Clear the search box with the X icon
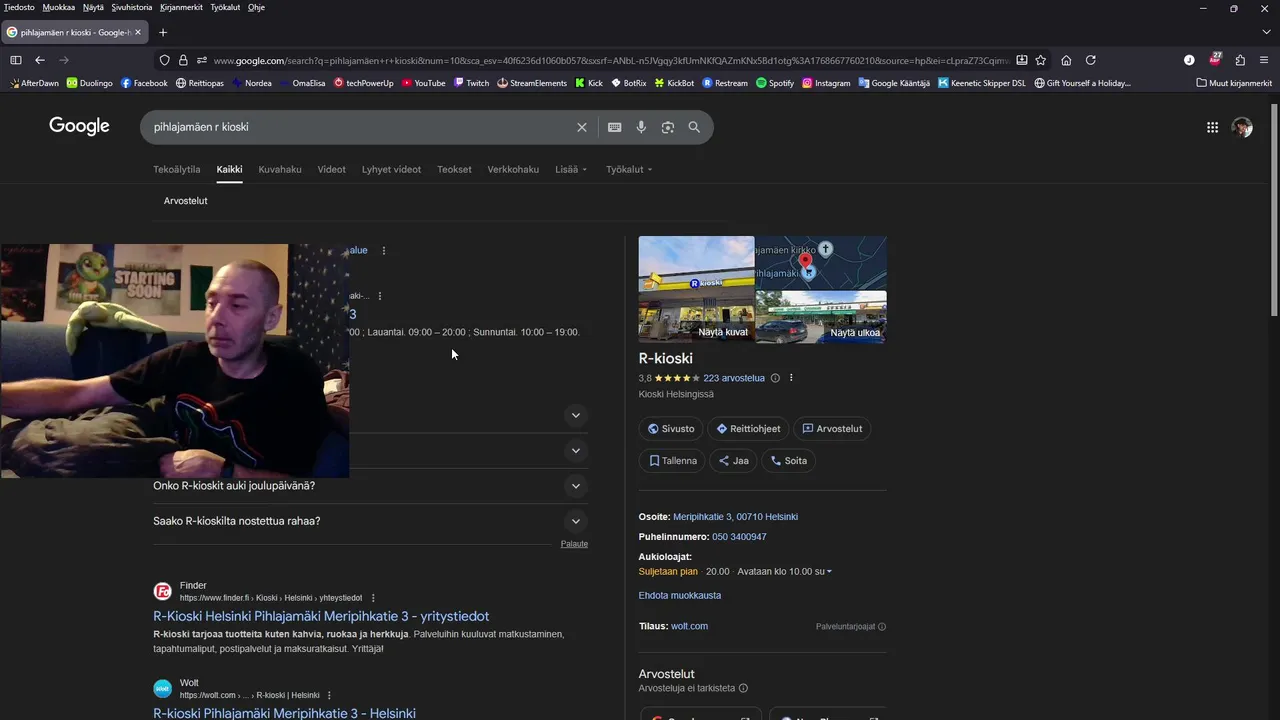The height and width of the screenshot is (720, 1280). coord(582,127)
